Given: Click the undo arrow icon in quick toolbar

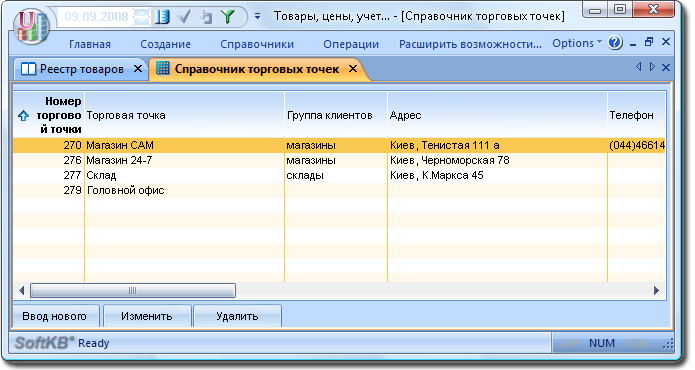Looking at the screenshot, I should pos(206,17).
